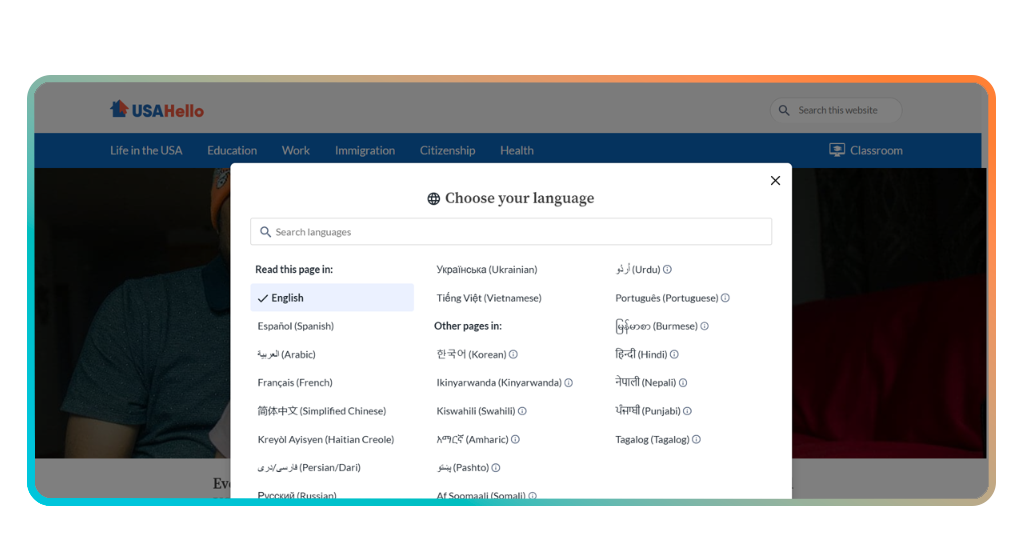This screenshot has width=1024, height=536.
Task: Select Tiếng Việt (Vietnamese)
Action: click(x=489, y=298)
